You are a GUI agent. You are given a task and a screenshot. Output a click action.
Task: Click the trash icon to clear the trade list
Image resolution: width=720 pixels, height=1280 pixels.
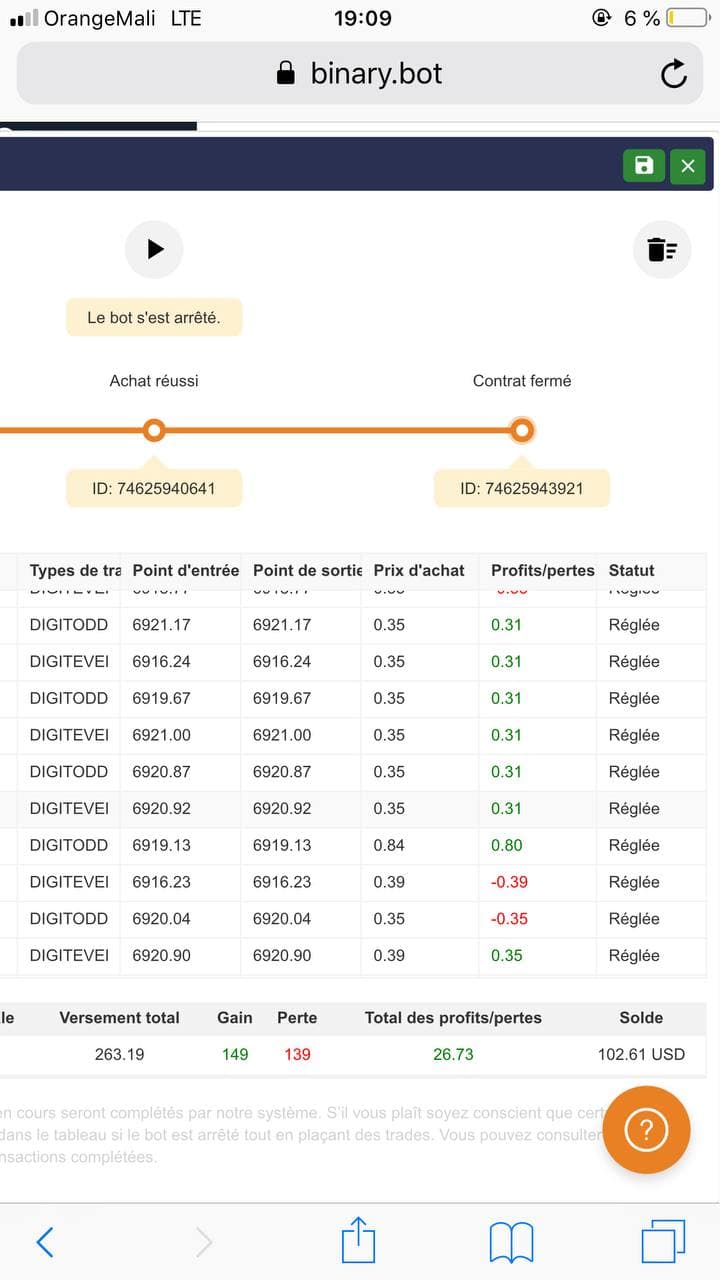661,249
